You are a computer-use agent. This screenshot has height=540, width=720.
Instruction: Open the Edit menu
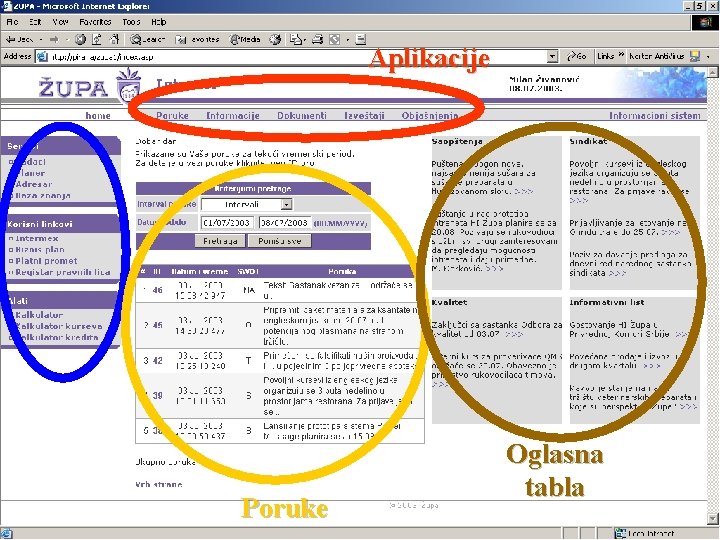point(35,22)
